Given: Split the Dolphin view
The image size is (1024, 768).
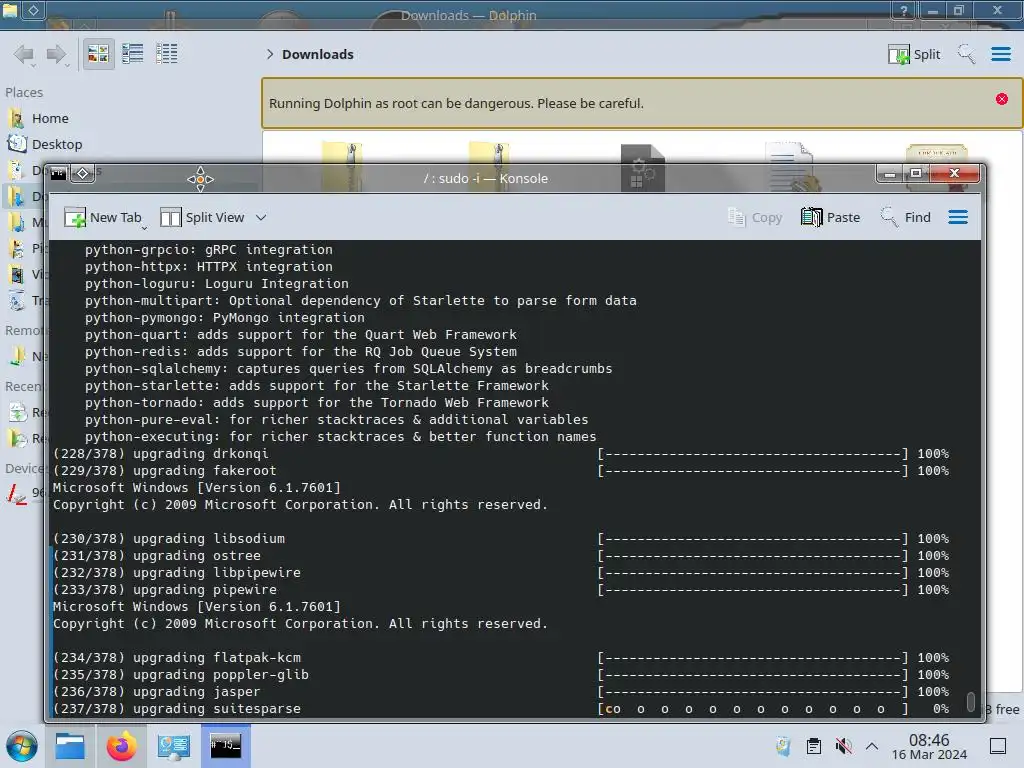Looking at the screenshot, I should point(914,54).
